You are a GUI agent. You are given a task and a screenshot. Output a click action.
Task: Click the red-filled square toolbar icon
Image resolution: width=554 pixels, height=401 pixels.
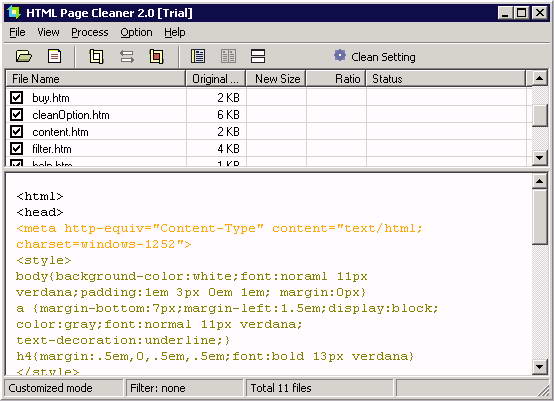pos(157,56)
